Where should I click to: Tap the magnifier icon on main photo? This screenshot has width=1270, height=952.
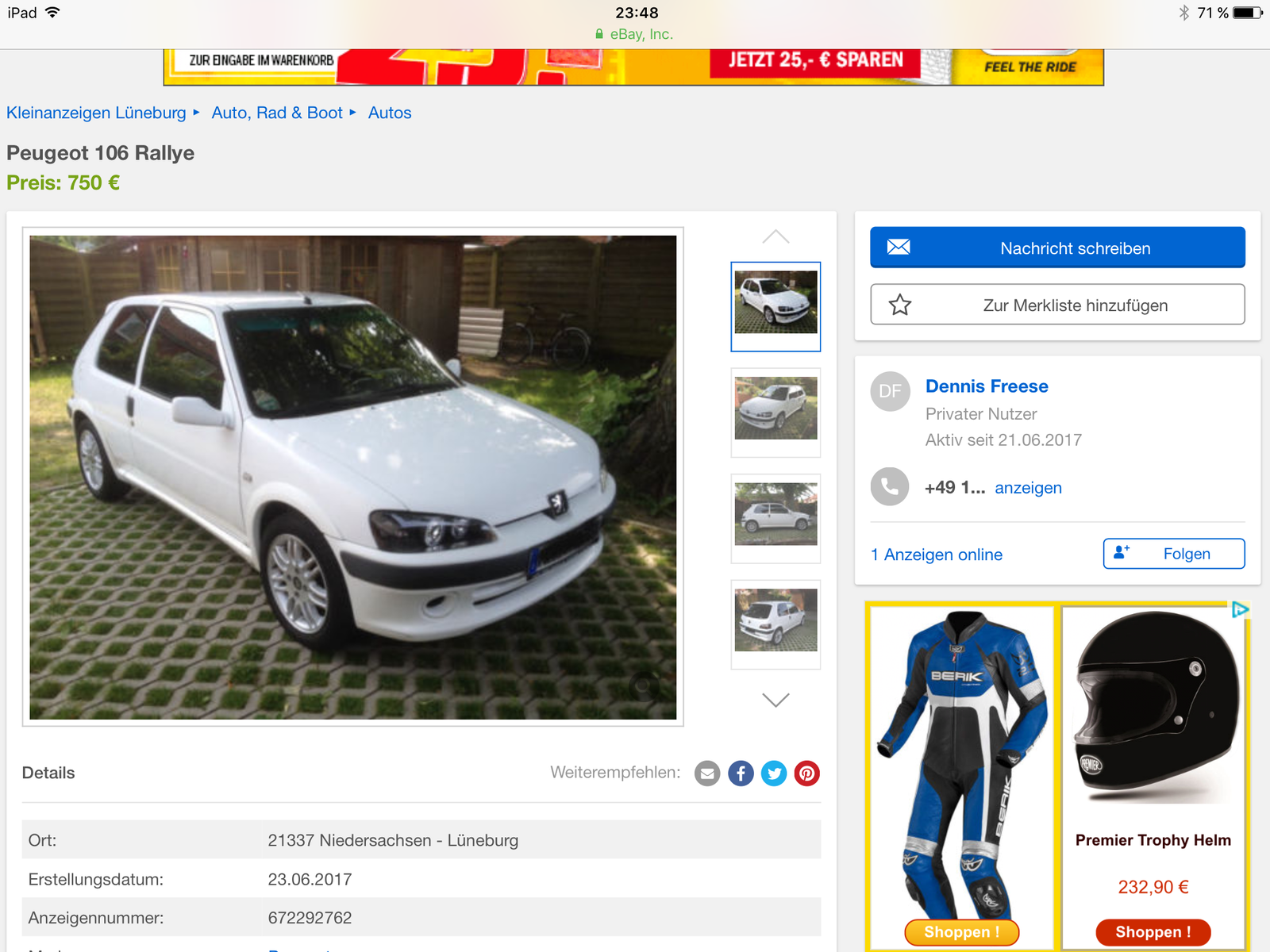click(x=644, y=686)
